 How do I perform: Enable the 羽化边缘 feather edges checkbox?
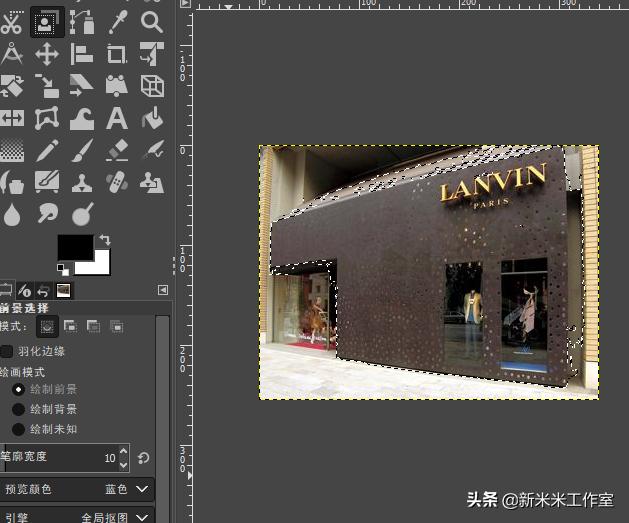pos(6,351)
